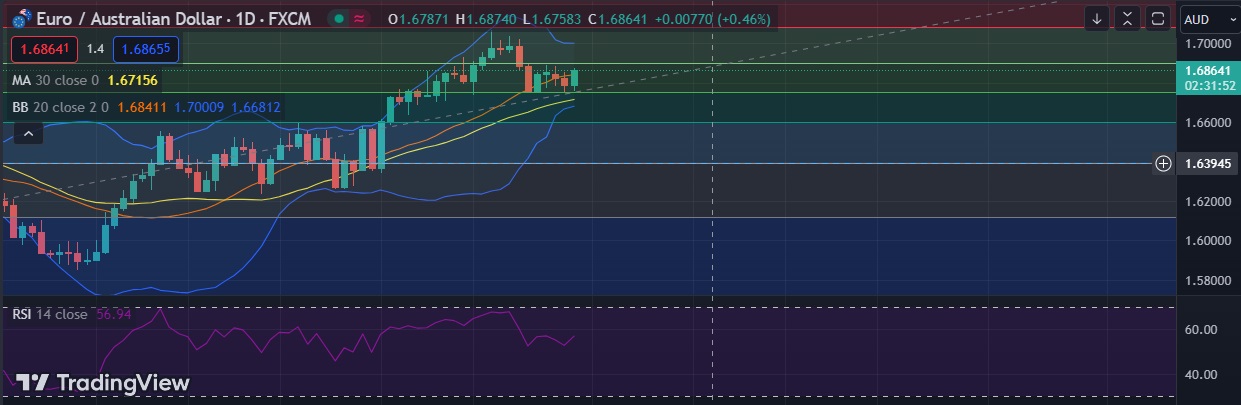
Task: Click the down-arrow chart button
Action: (1098, 18)
